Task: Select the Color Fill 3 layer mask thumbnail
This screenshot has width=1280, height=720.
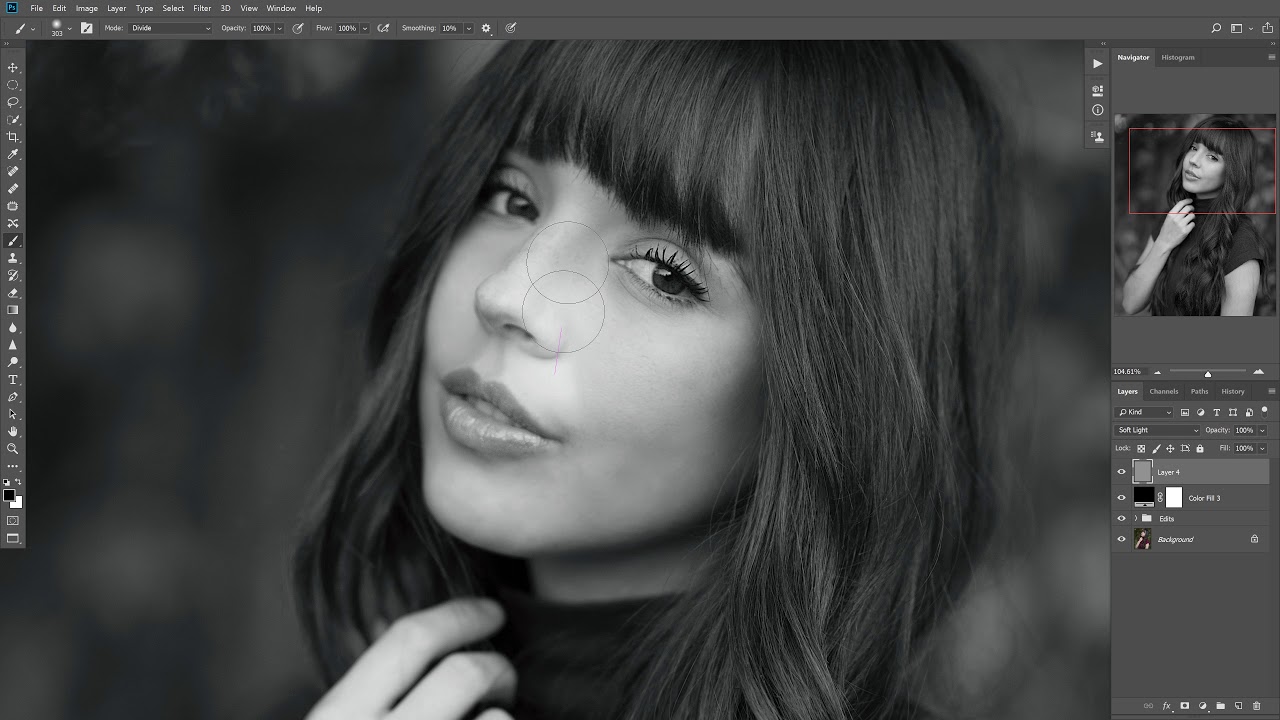Action: [1174, 498]
